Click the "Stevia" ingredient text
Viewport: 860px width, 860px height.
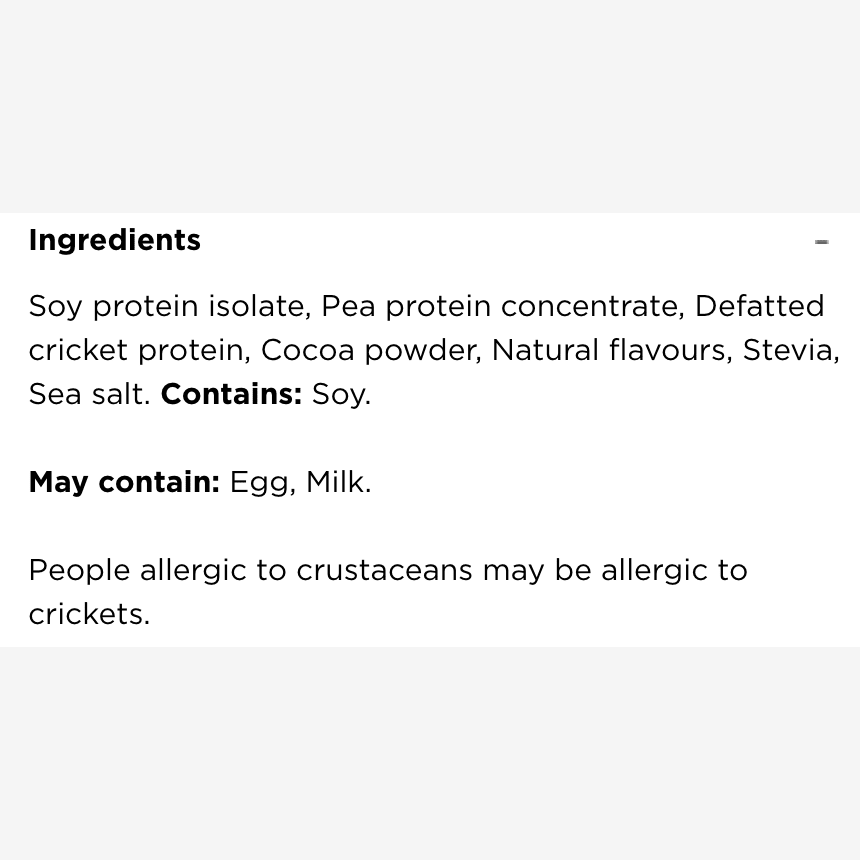(790, 350)
